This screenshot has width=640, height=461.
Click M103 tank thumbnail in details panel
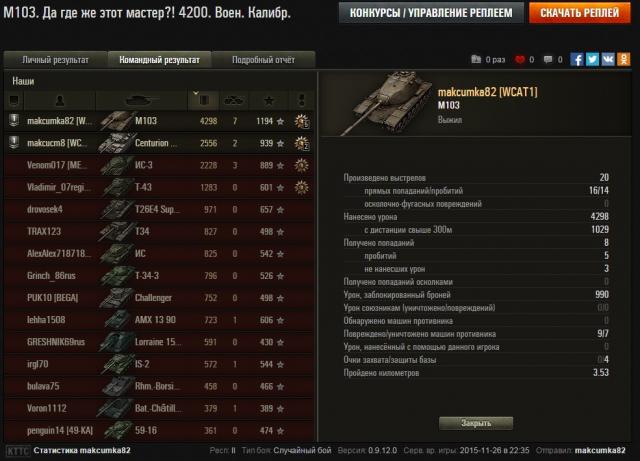386,103
